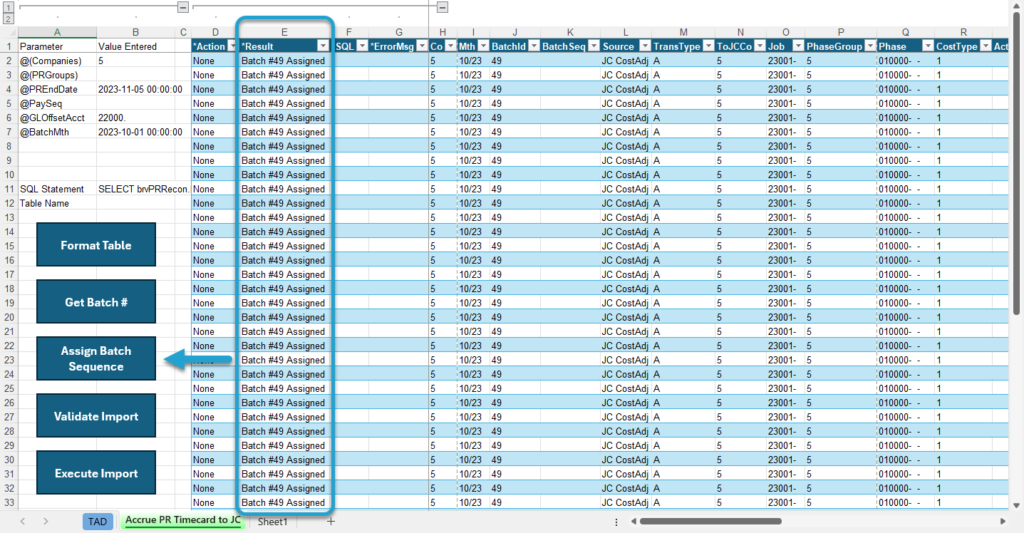1024x533 pixels.
Task: Select the Table Name label cell
Action: point(57,203)
